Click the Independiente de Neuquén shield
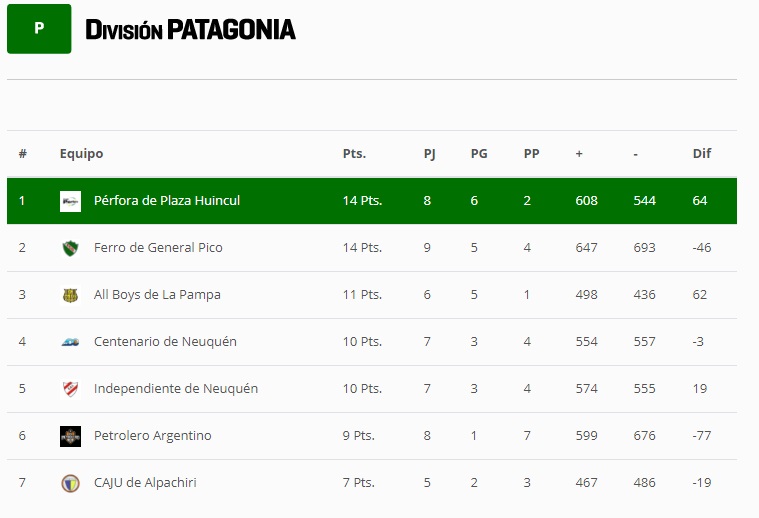 point(70,389)
